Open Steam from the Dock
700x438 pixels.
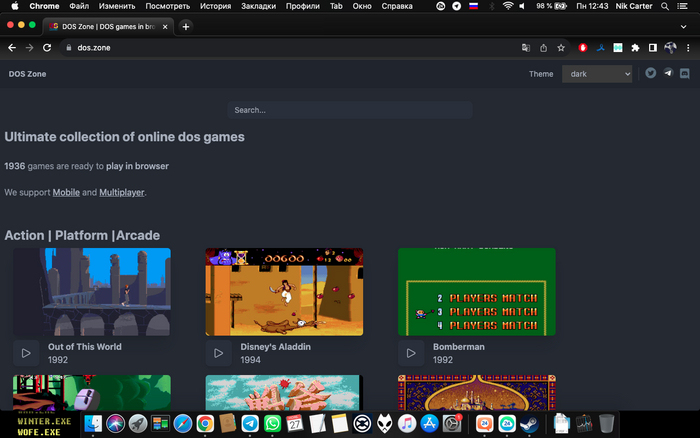529,423
